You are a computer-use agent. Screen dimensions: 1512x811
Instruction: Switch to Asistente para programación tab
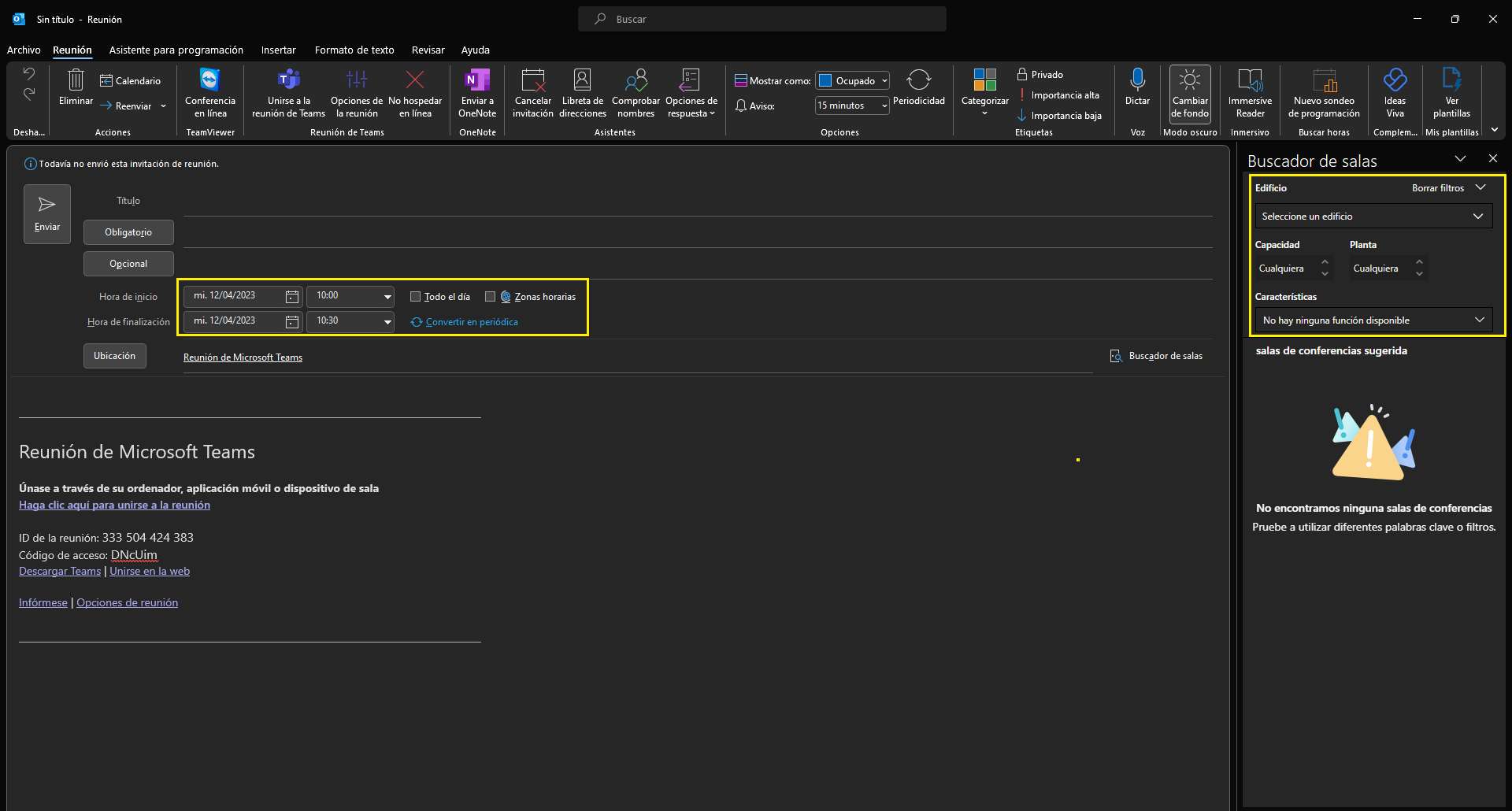pos(176,50)
